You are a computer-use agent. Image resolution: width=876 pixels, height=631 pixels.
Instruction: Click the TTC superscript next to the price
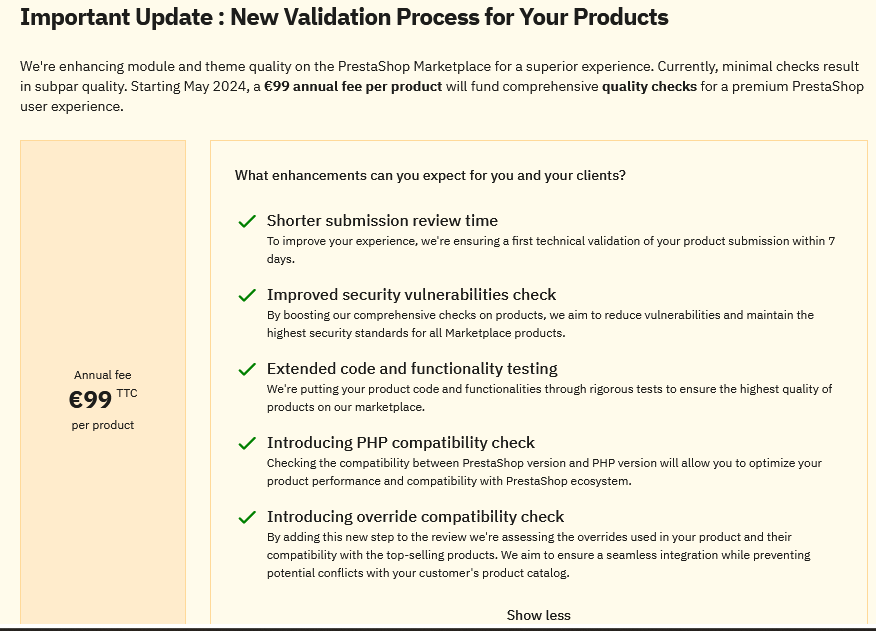pyautogui.click(x=127, y=393)
